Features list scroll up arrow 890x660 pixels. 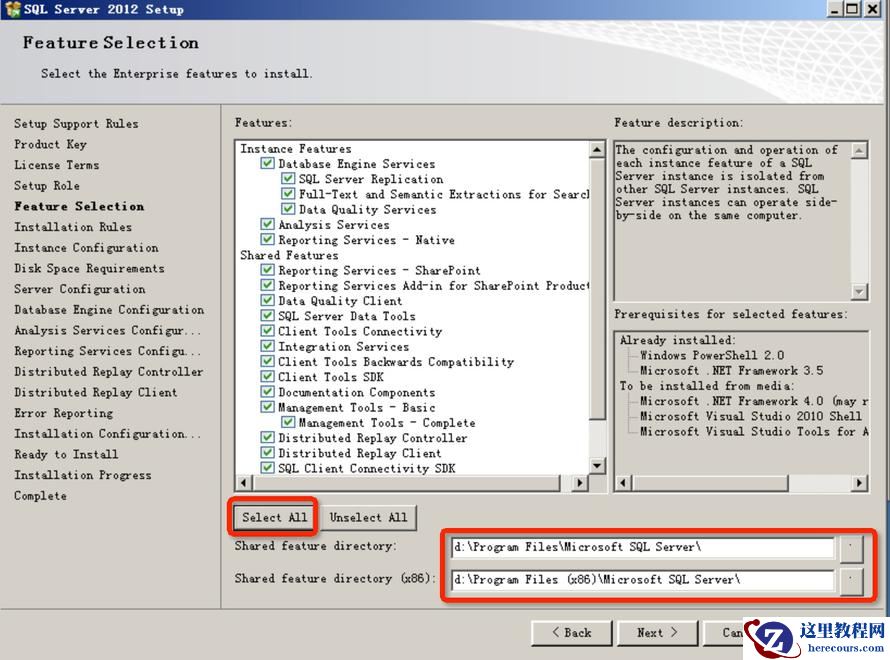(x=597, y=149)
